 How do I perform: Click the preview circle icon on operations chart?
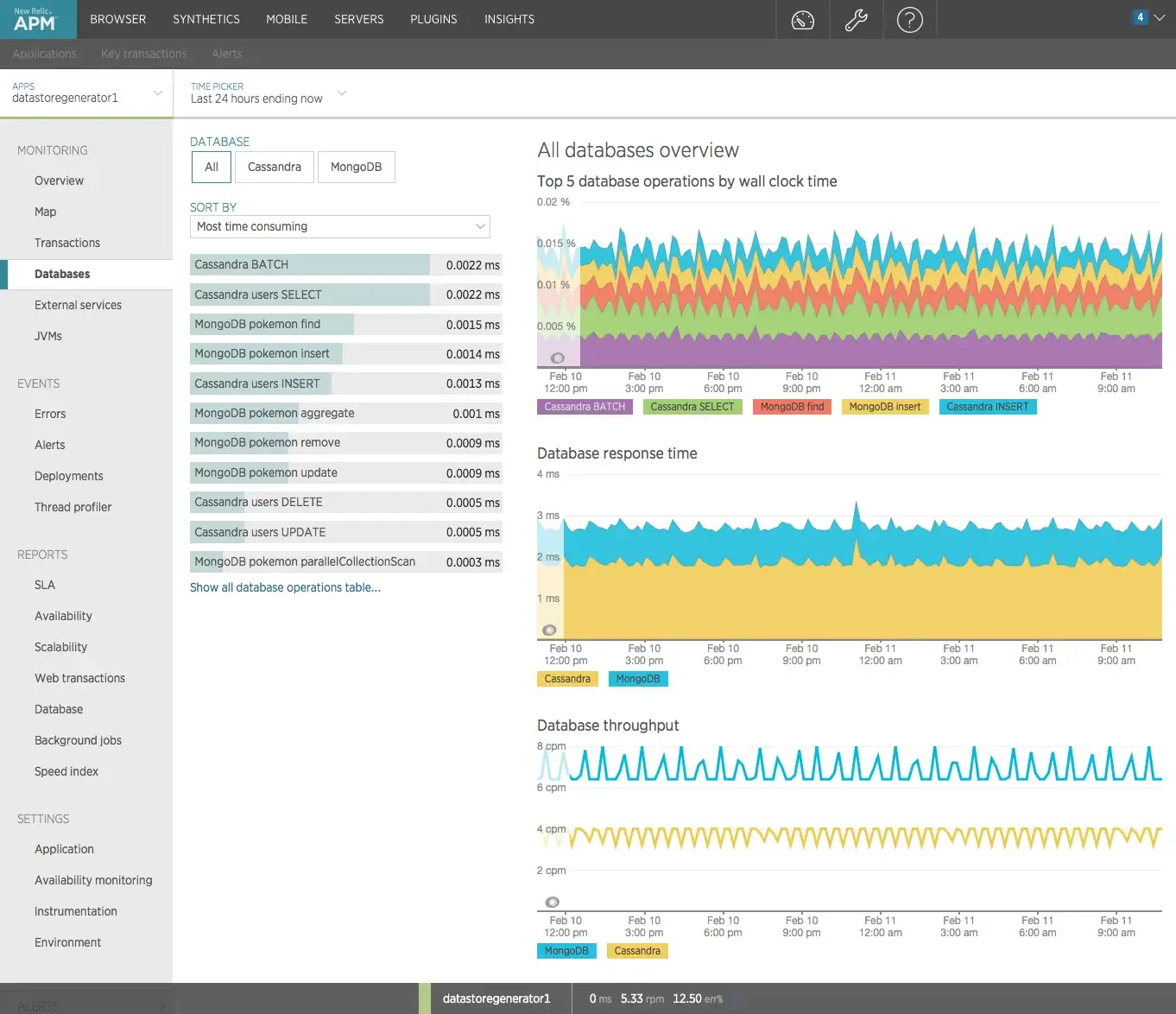pyautogui.click(x=557, y=356)
